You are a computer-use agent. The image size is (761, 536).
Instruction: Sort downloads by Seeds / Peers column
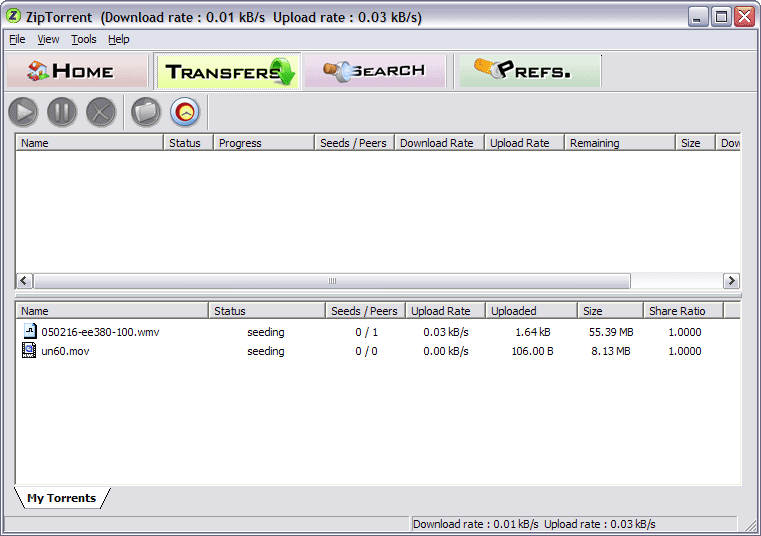(355, 143)
